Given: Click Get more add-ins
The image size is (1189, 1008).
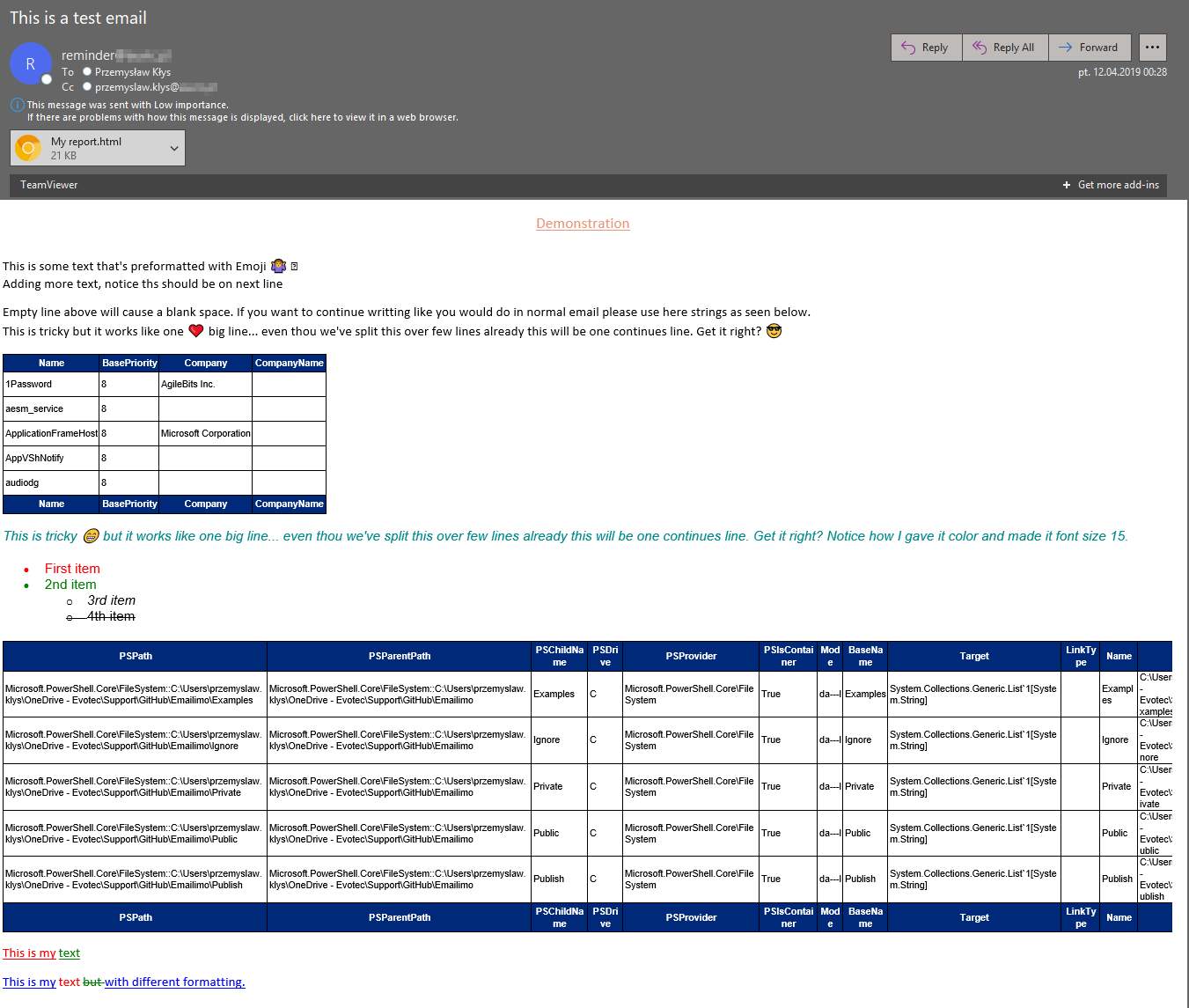Looking at the screenshot, I should point(1112,185).
